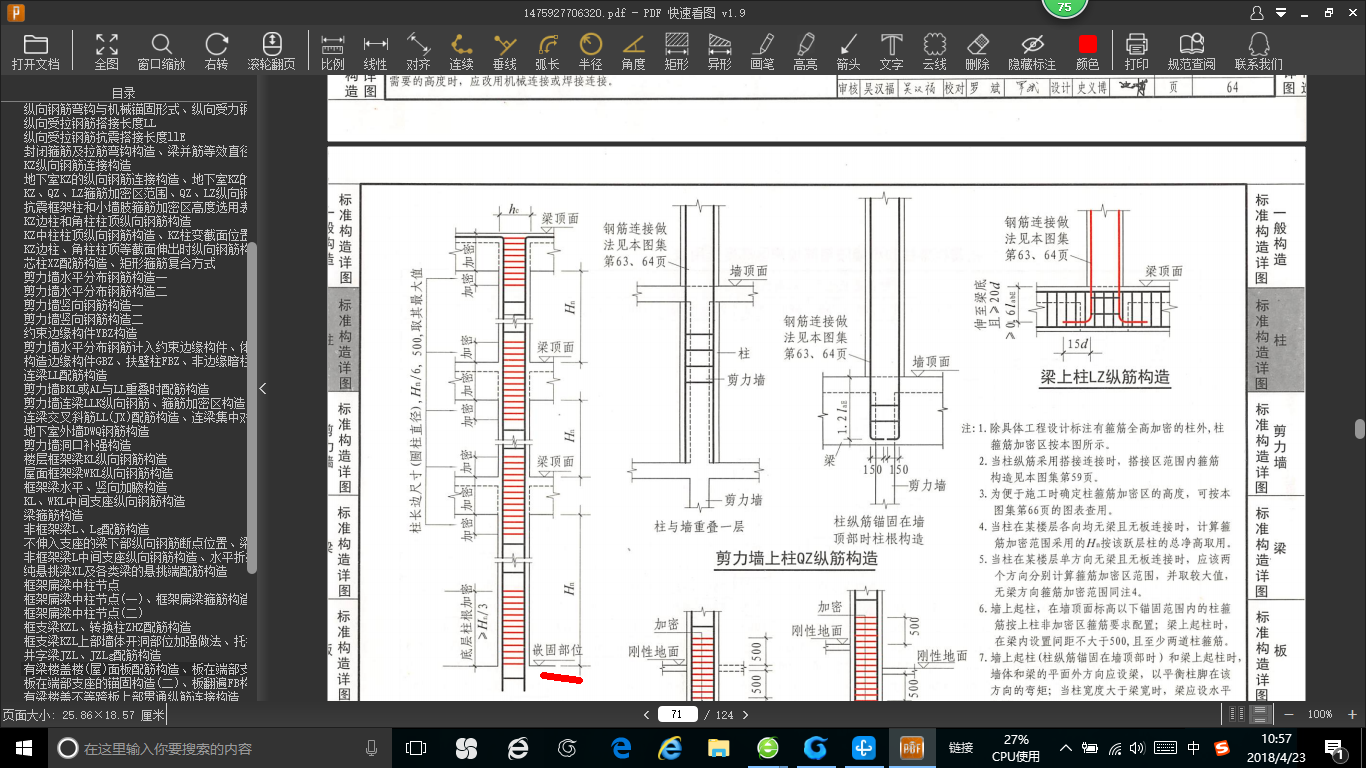The width and height of the screenshot is (1366, 768).
Task: Open 楼层框架梁KL纵向钢筋构造 entry
Action: (x=93, y=459)
